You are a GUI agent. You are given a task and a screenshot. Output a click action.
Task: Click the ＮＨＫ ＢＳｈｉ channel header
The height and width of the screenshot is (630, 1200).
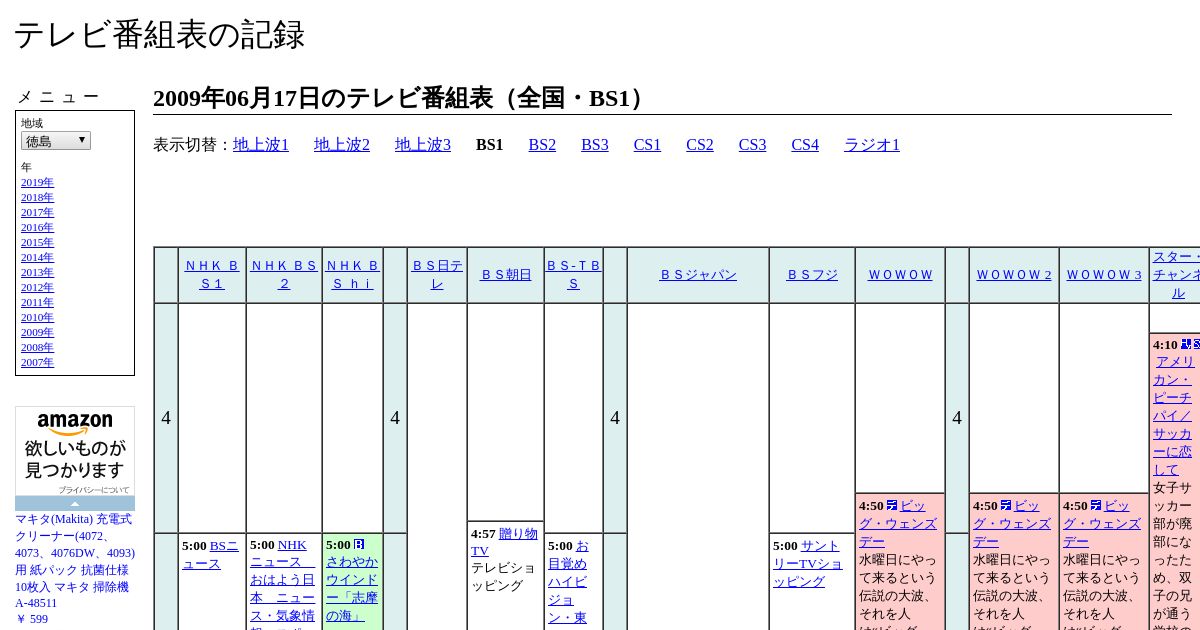coord(353,275)
